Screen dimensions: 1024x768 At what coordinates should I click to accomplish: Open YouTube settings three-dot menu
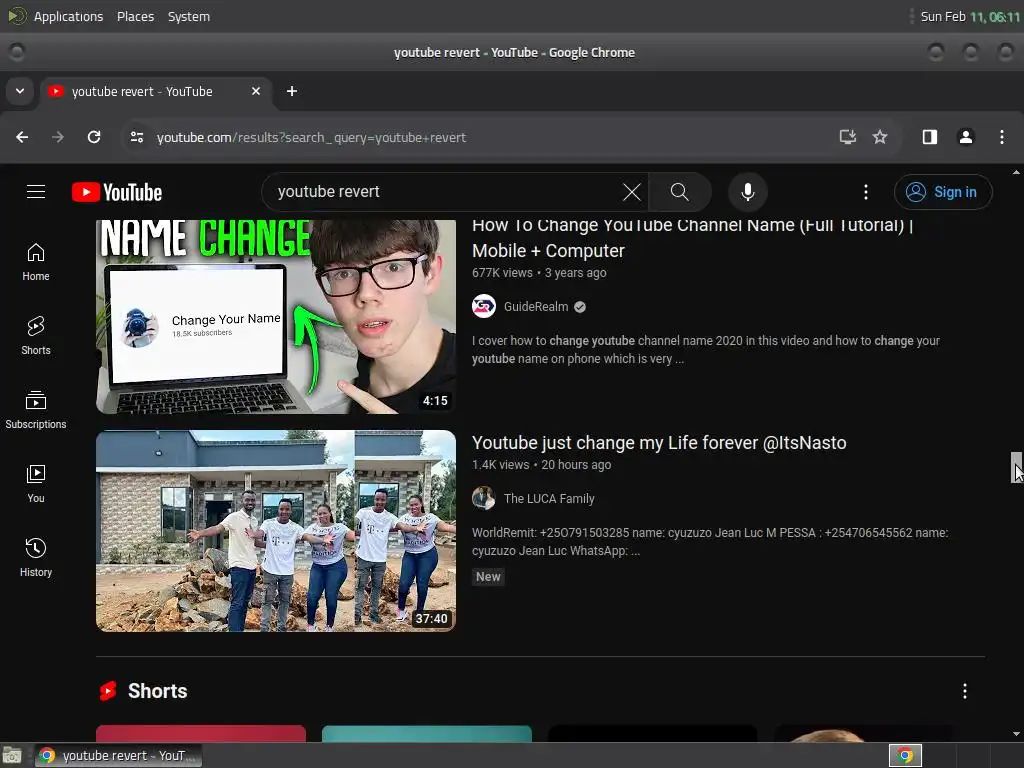tap(866, 192)
